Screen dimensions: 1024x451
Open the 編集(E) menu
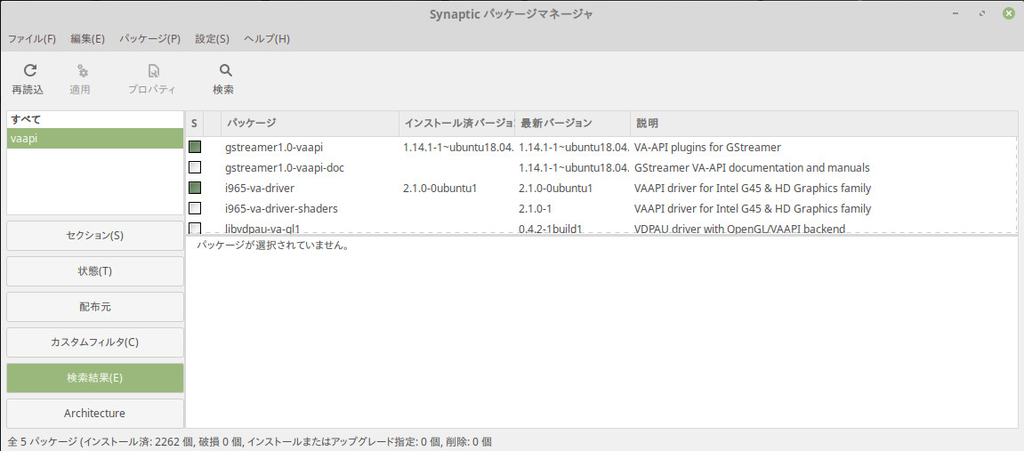pyautogui.click(x=88, y=39)
